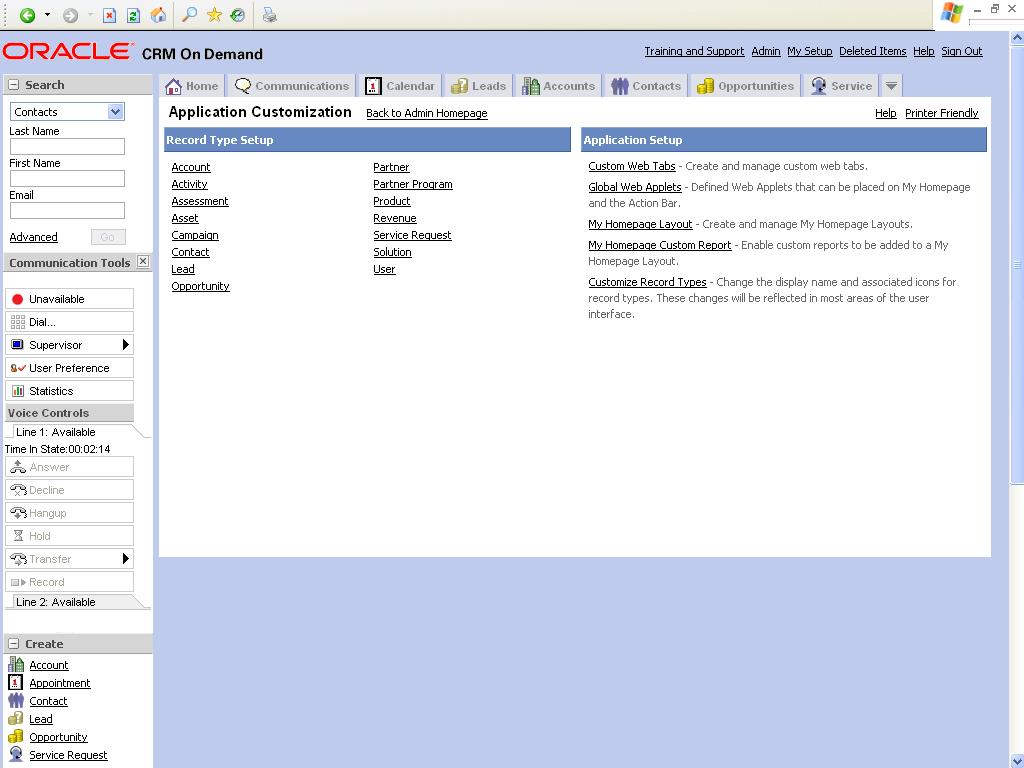Open the Home tab
The height and width of the screenshot is (768, 1024).
[x=191, y=86]
